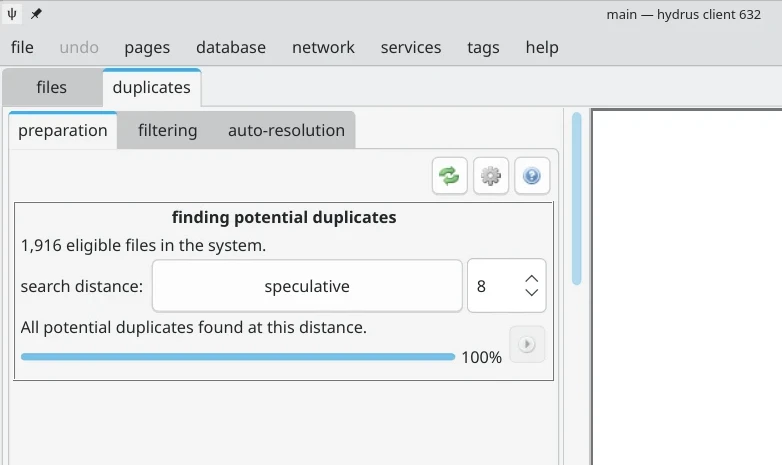Select the preparation tab
782x465 pixels.
coord(63,130)
